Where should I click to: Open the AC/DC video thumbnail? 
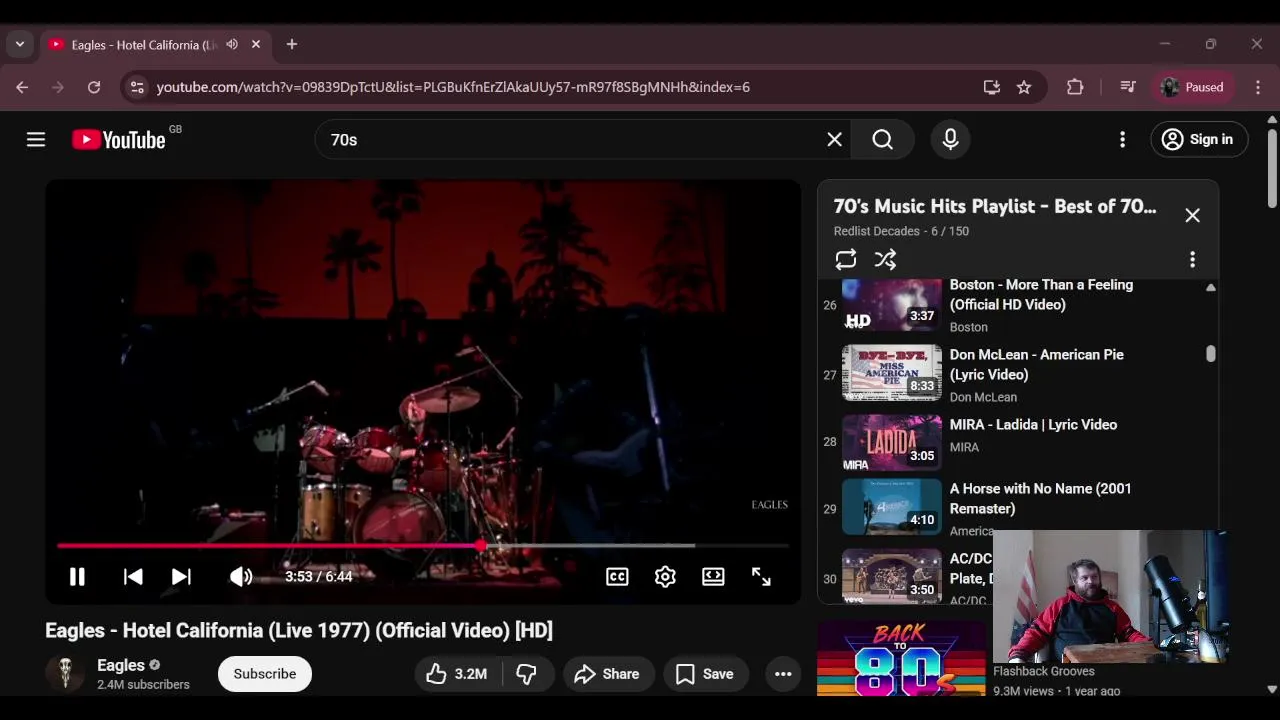tap(892, 575)
